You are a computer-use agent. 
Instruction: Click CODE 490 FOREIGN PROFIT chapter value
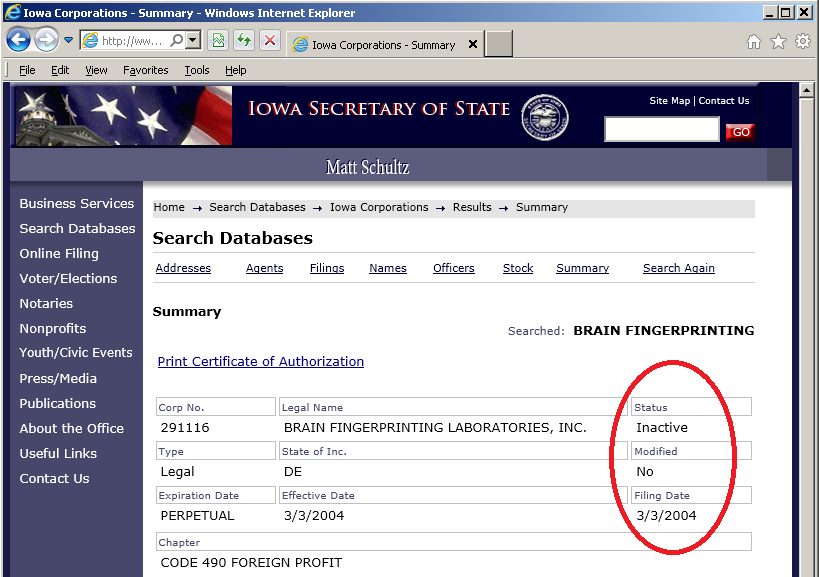coord(251,562)
